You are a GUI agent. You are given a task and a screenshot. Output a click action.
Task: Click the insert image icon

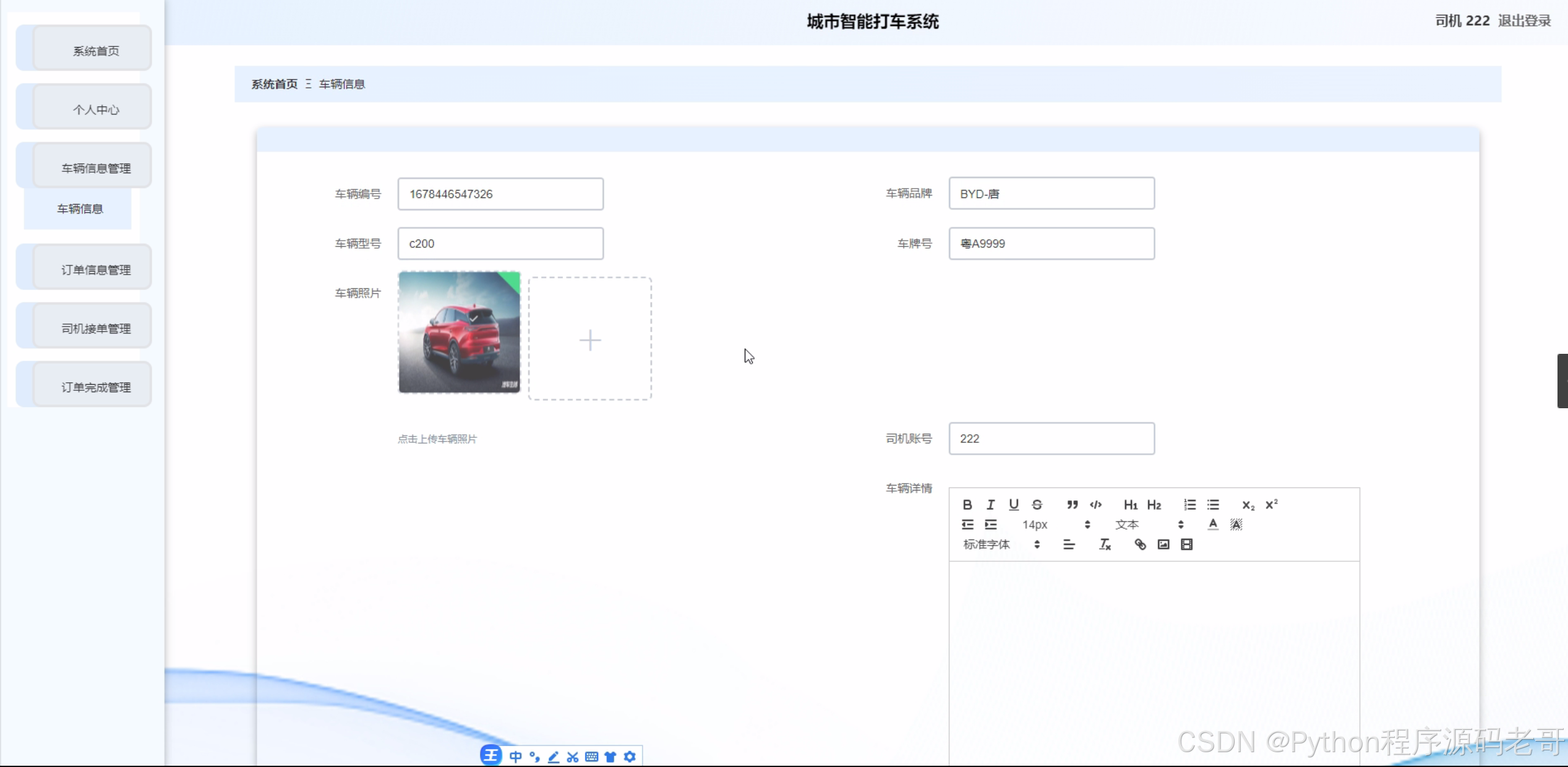coord(1163,544)
